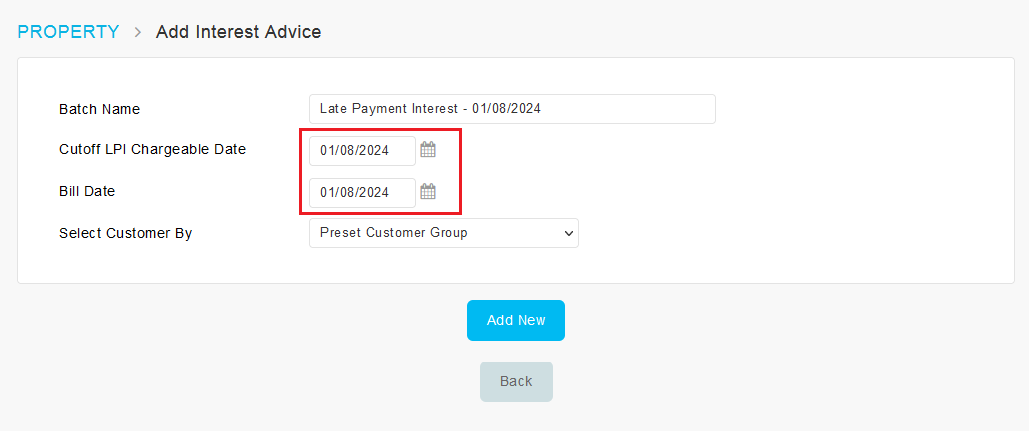1029x431 pixels.
Task: Click the Add Interest Advice page title
Action: coord(238,32)
